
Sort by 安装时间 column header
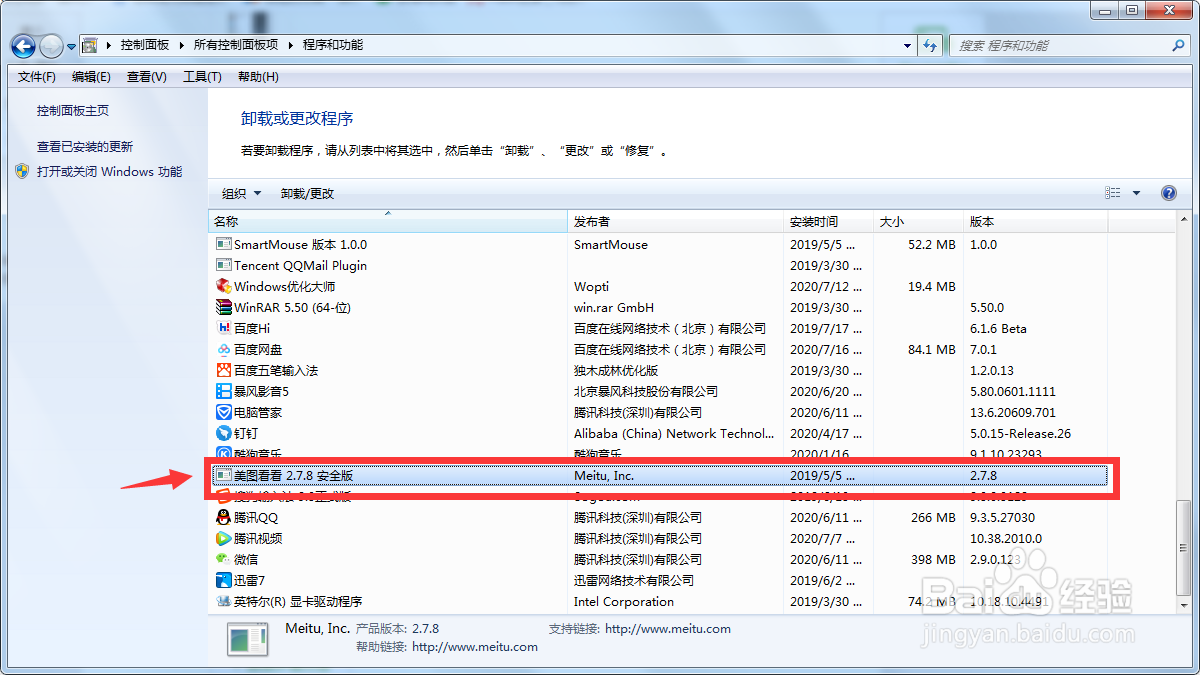(829, 222)
